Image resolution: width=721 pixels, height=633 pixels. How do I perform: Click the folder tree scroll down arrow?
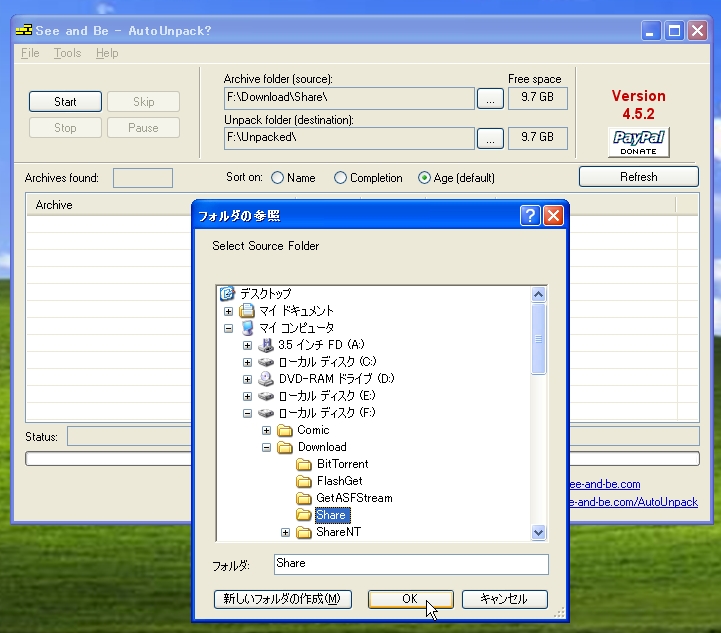click(x=538, y=532)
